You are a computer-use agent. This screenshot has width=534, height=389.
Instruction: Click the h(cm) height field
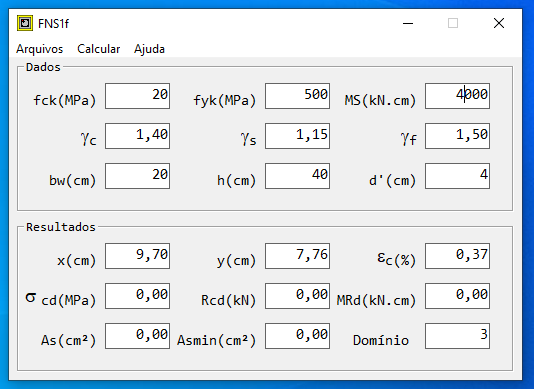pyautogui.click(x=298, y=176)
